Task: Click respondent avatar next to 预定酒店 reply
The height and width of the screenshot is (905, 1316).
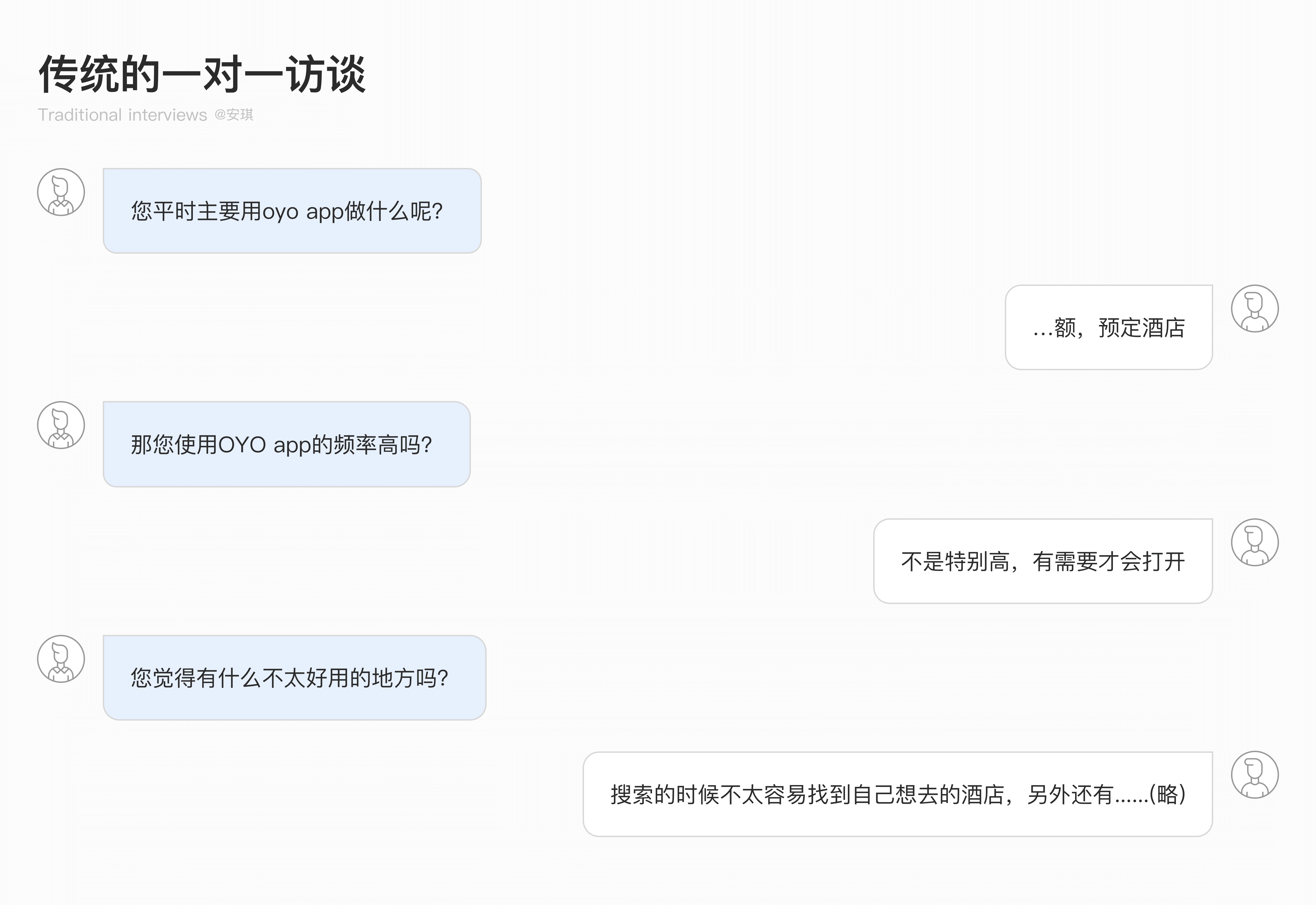Action: point(1254,309)
